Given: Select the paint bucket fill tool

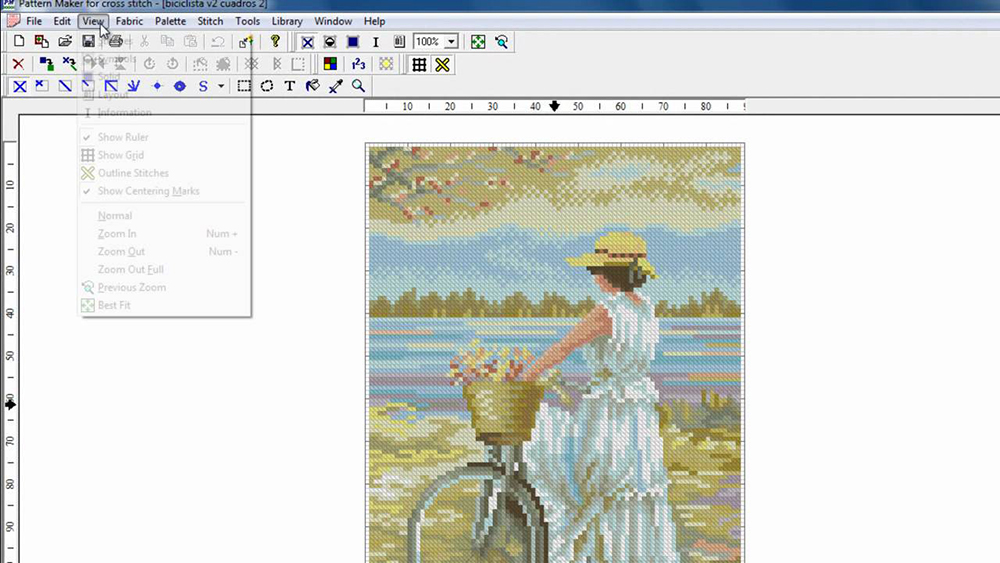Looking at the screenshot, I should coord(312,86).
